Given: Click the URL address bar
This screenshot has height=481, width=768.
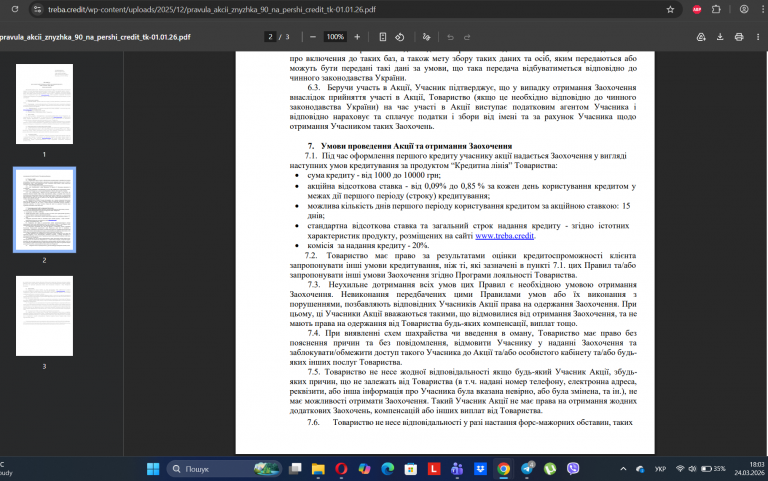Looking at the screenshot, I should tap(353, 9).
